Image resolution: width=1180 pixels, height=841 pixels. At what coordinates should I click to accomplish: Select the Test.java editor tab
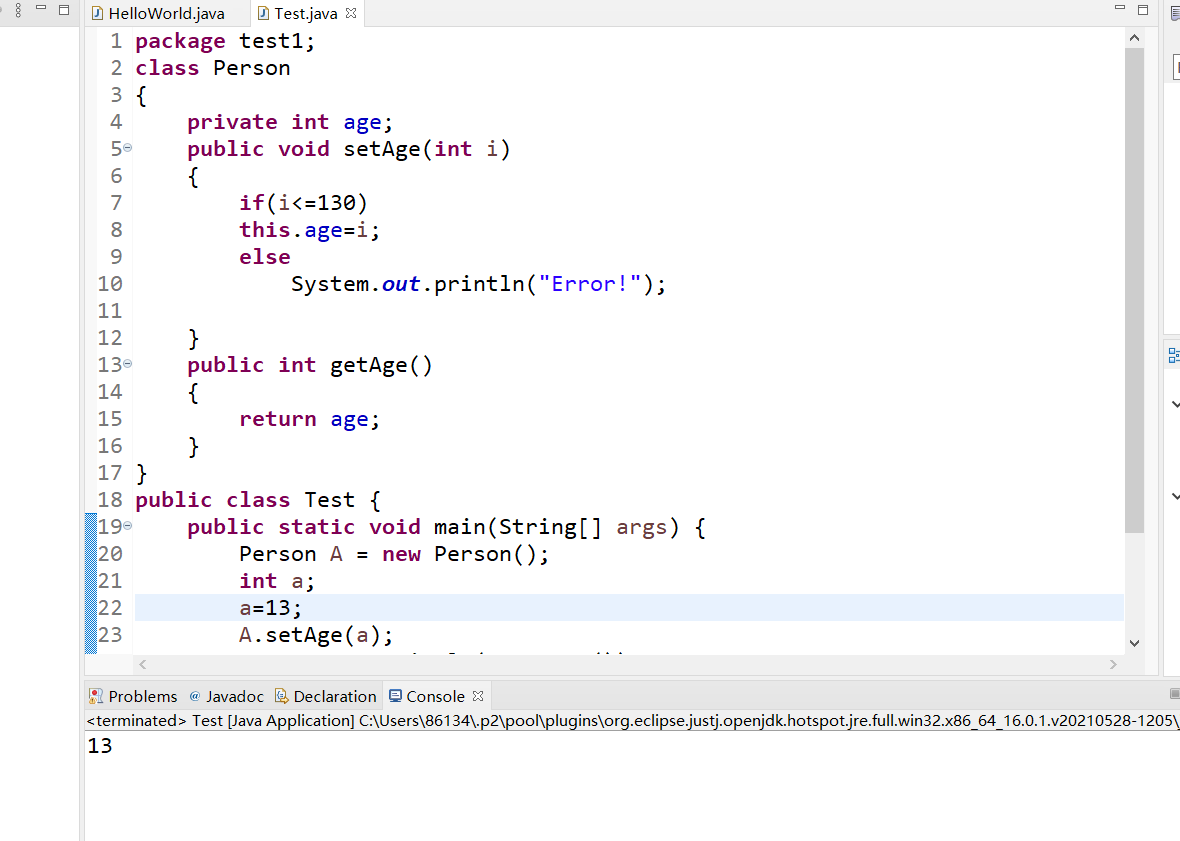tap(306, 14)
